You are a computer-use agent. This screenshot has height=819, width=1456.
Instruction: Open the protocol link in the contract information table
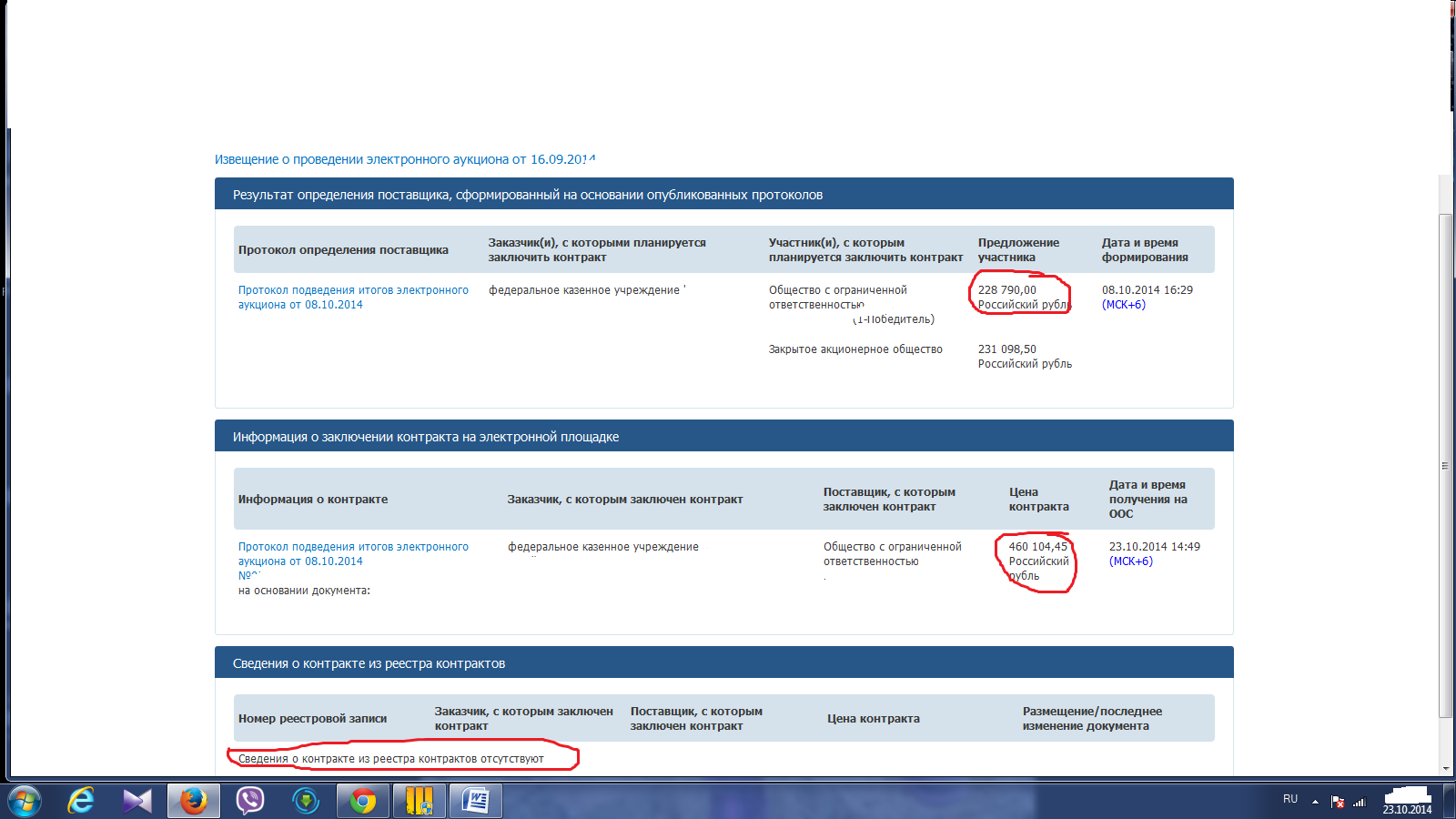click(x=353, y=554)
